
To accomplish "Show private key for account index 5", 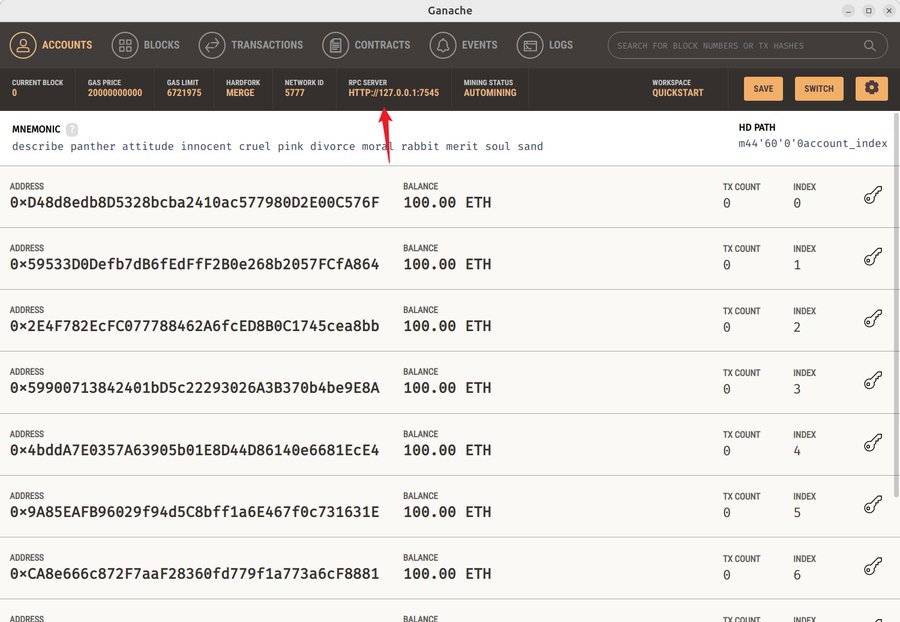I will click(x=872, y=505).
